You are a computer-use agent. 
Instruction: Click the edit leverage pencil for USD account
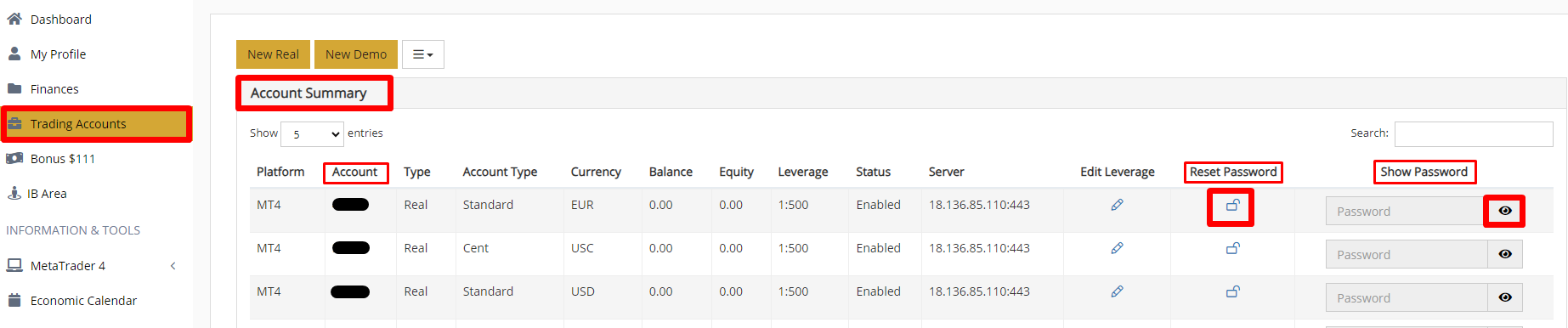point(1117,291)
